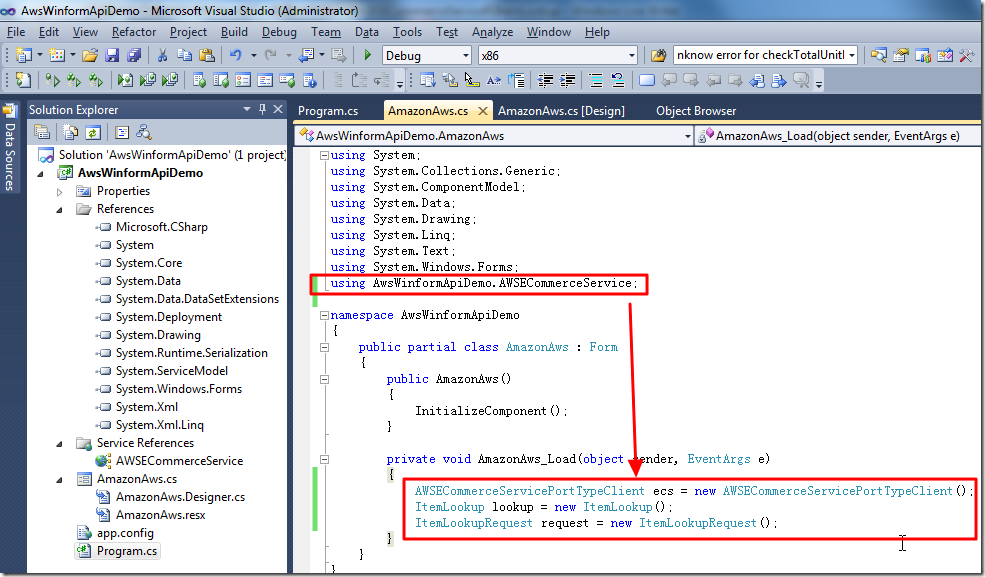Viewport: 985px width, 577px height.
Task: Click the Paste clipboard icon
Action: coord(206,55)
